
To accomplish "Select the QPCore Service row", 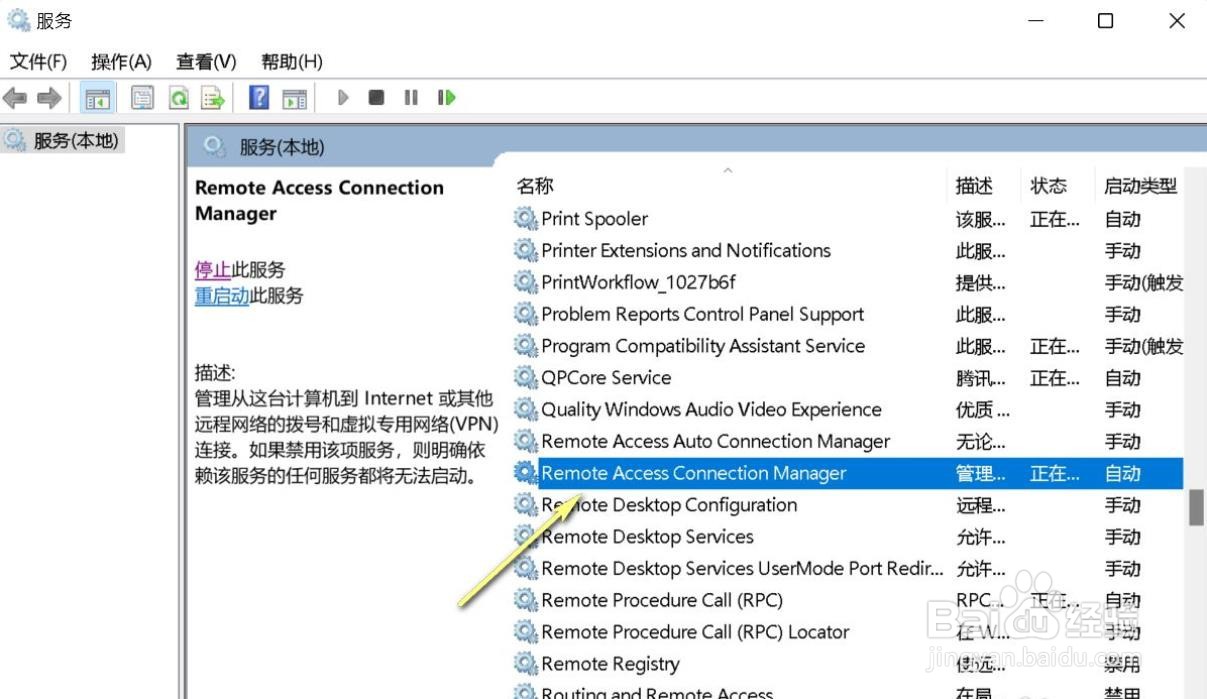I will 847,378.
